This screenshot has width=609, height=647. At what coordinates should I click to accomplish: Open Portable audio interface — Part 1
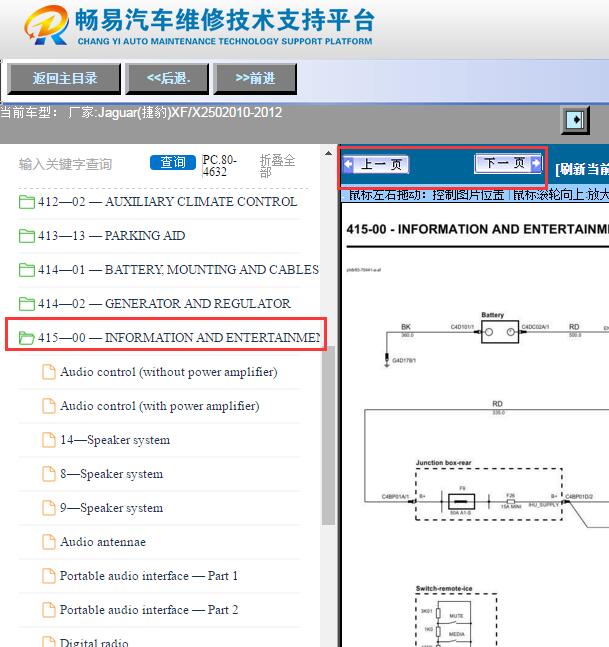pyautogui.click(x=149, y=576)
